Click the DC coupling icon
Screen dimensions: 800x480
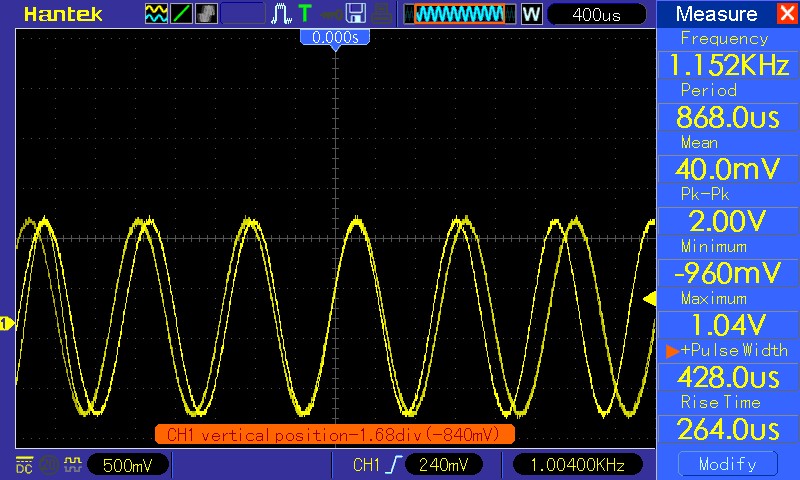tap(24, 464)
